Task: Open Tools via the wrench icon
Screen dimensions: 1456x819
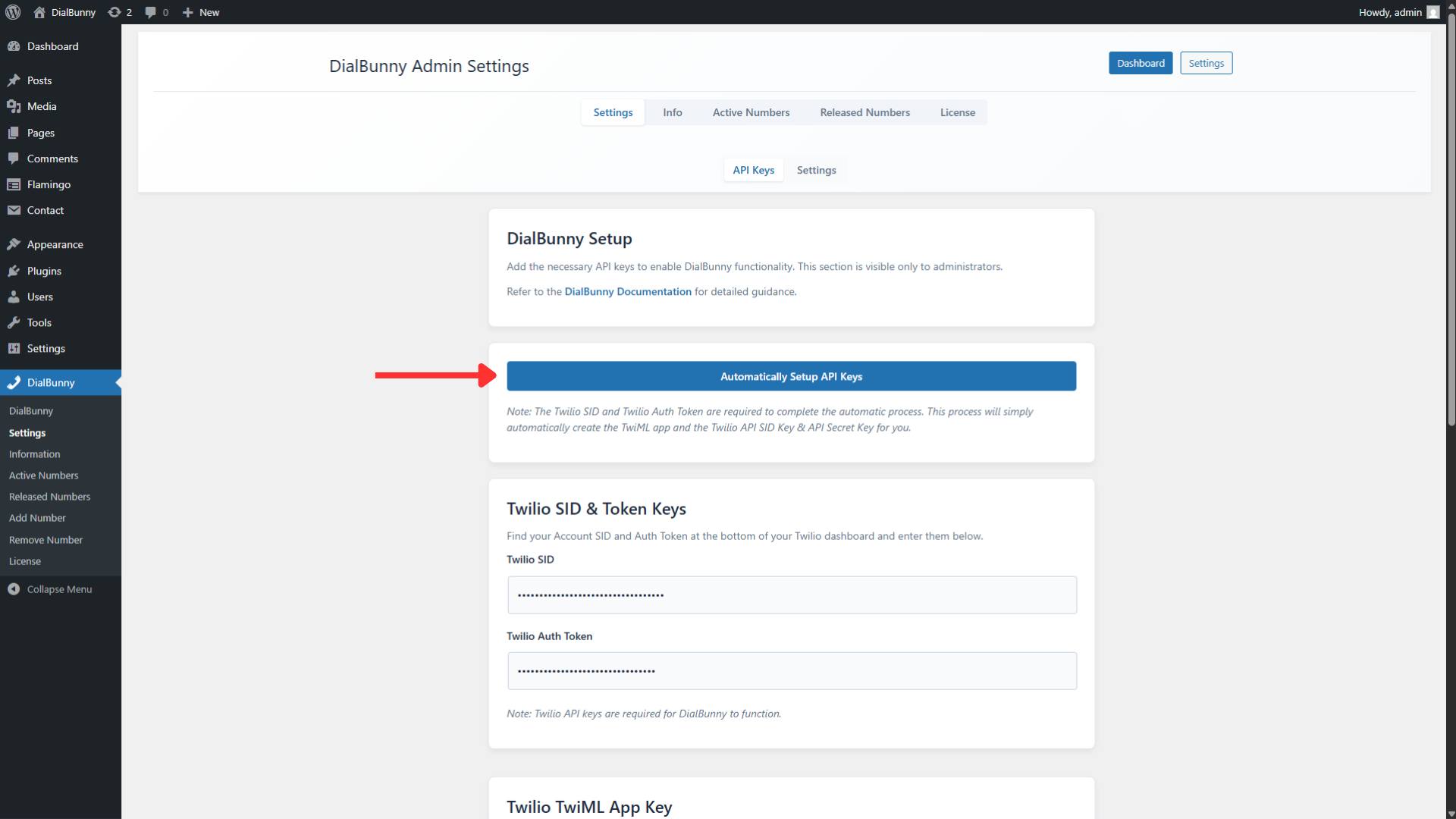Action: (x=14, y=322)
